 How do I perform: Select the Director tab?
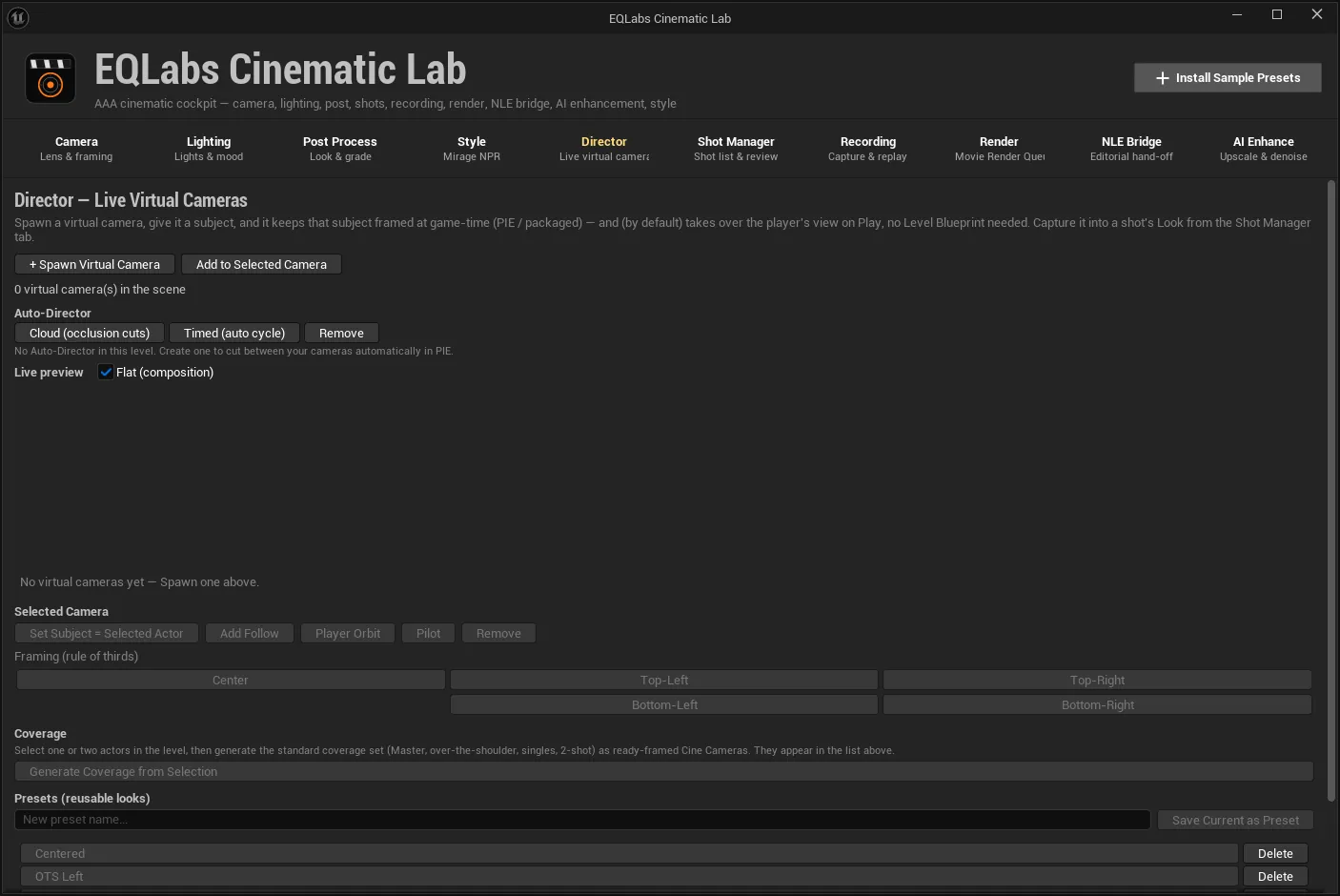[x=604, y=149]
